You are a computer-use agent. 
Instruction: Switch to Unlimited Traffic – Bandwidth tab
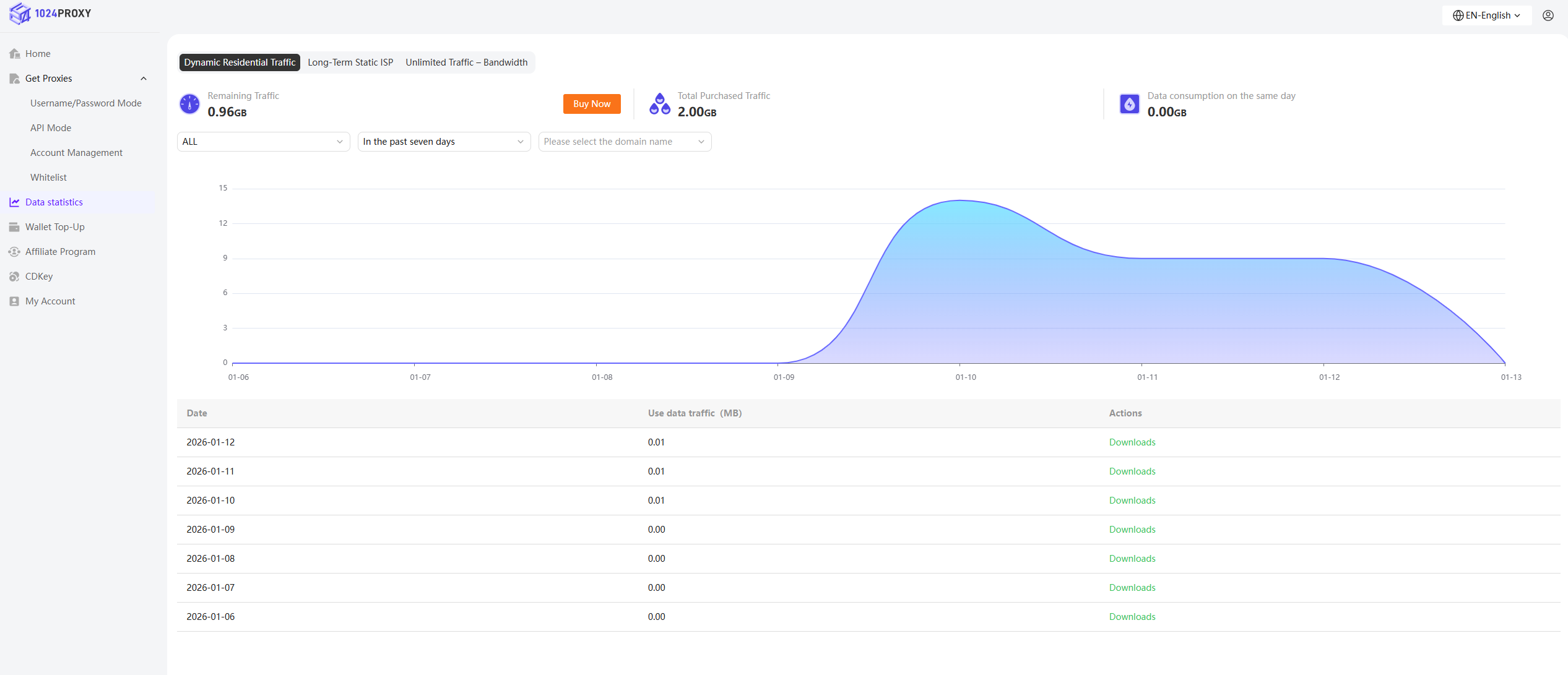466,62
